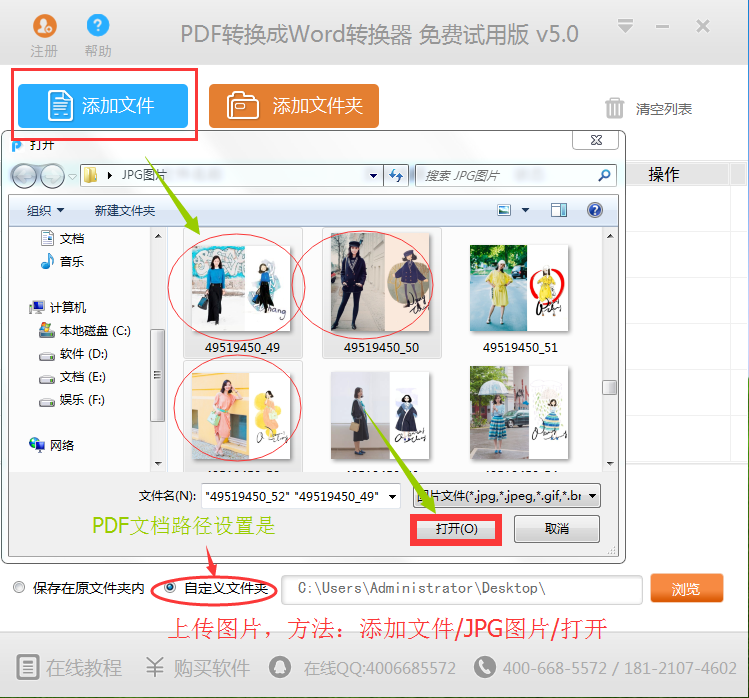Click file list scroll down arrow
Screen dimensions: 749x698
[610, 463]
